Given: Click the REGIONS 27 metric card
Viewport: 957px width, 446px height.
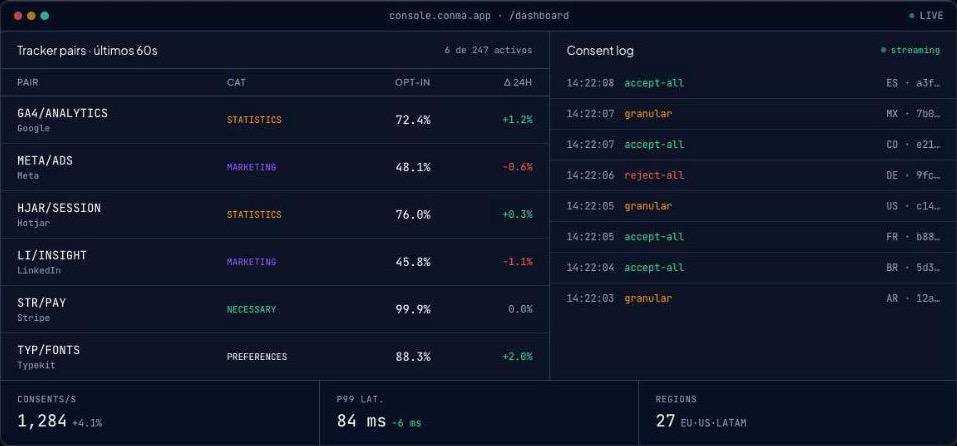Looking at the screenshot, I should coord(798,413).
